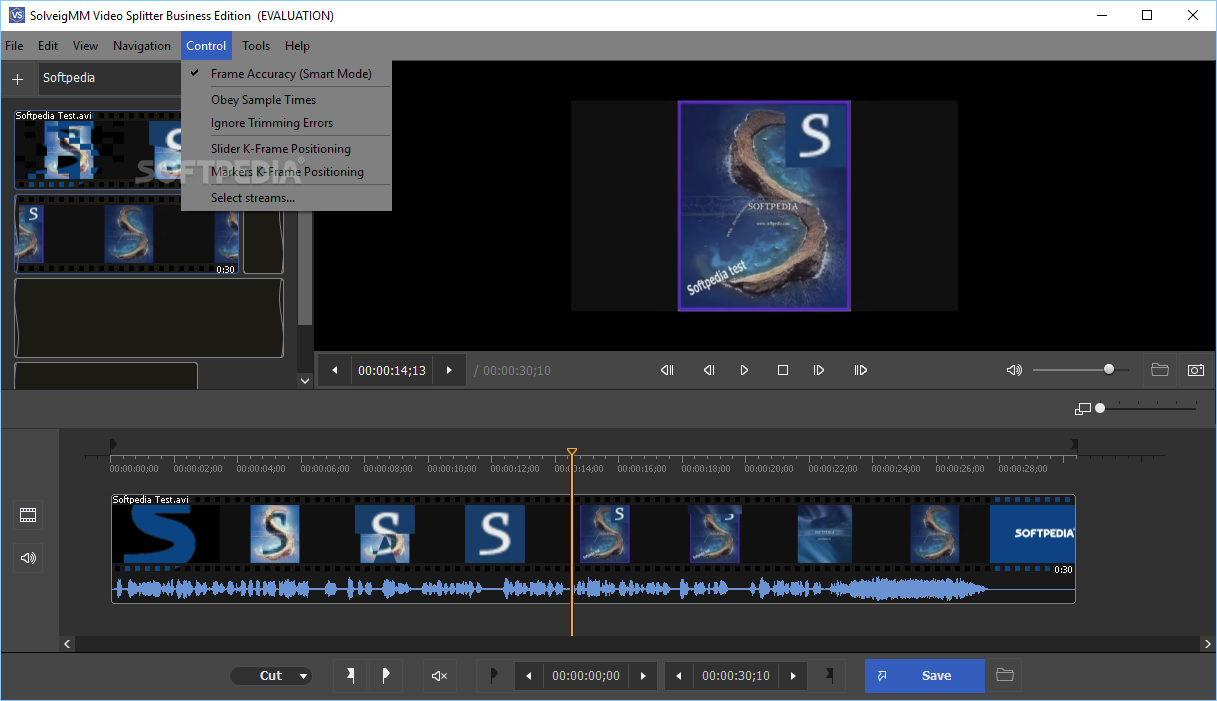Click the right-facing flag marker button
This screenshot has height=701, width=1217.
click(386, 676)
